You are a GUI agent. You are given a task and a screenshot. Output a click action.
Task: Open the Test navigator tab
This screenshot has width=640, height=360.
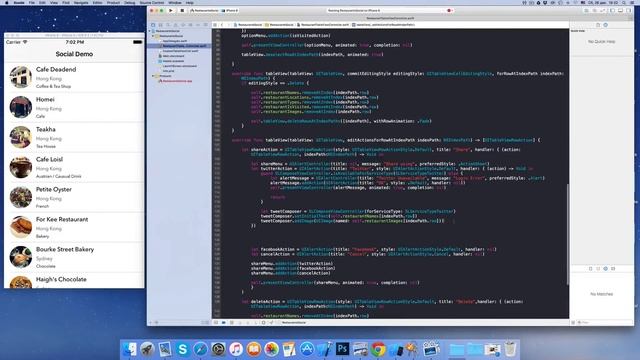[183, 25]
